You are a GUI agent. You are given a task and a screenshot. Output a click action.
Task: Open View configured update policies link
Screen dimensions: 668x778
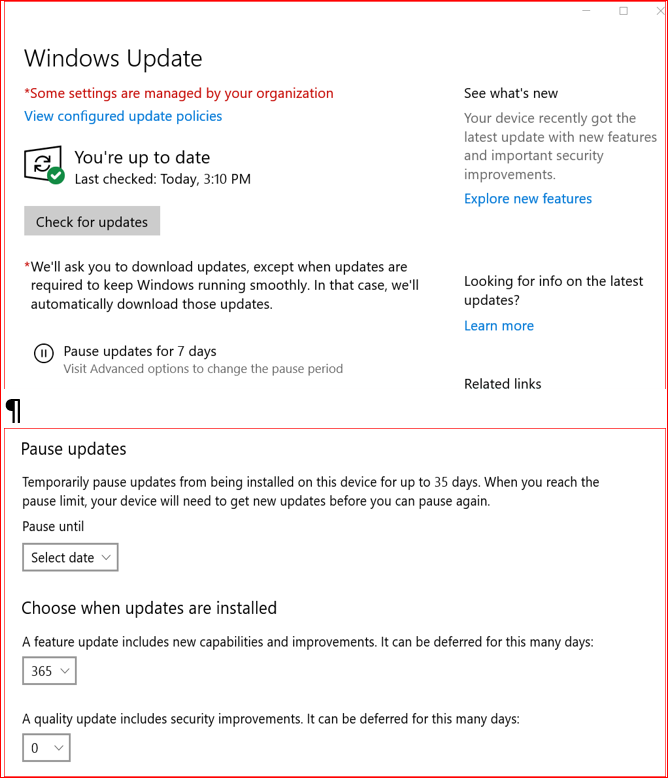(123, 116)
